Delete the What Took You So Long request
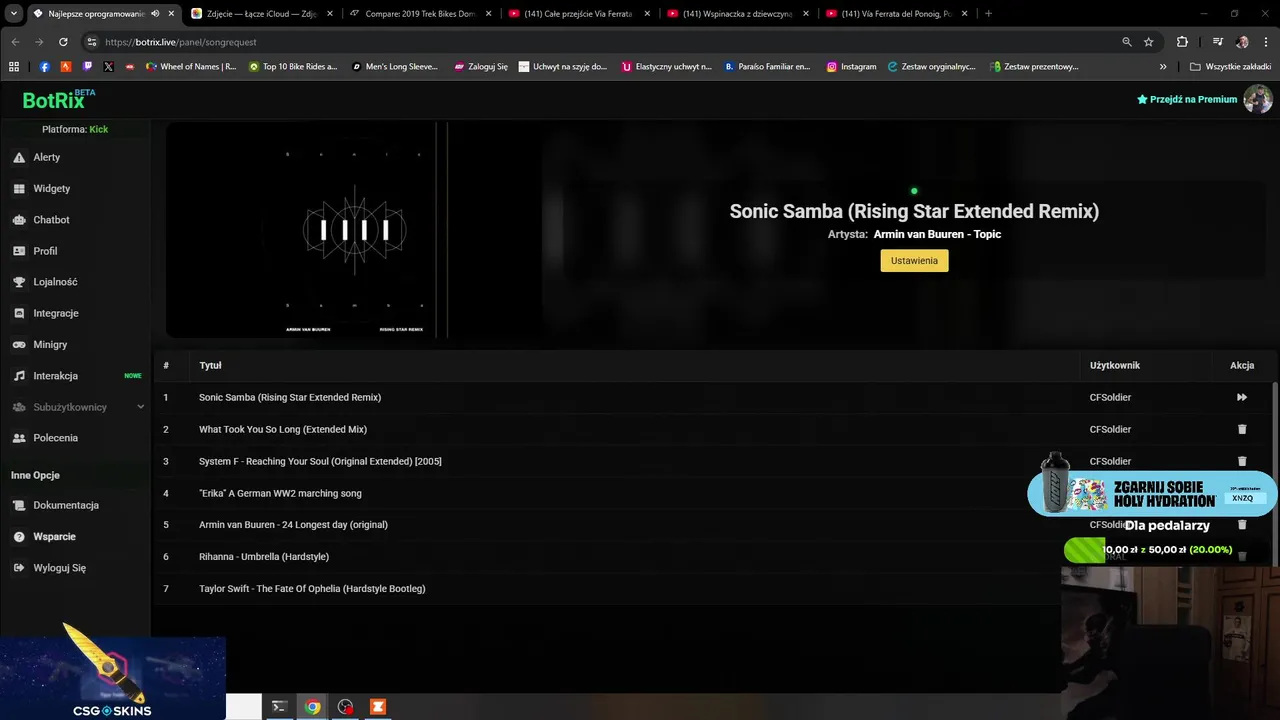The width and height of the screenshot is (1280, 720). click(x=1242, y=429)
